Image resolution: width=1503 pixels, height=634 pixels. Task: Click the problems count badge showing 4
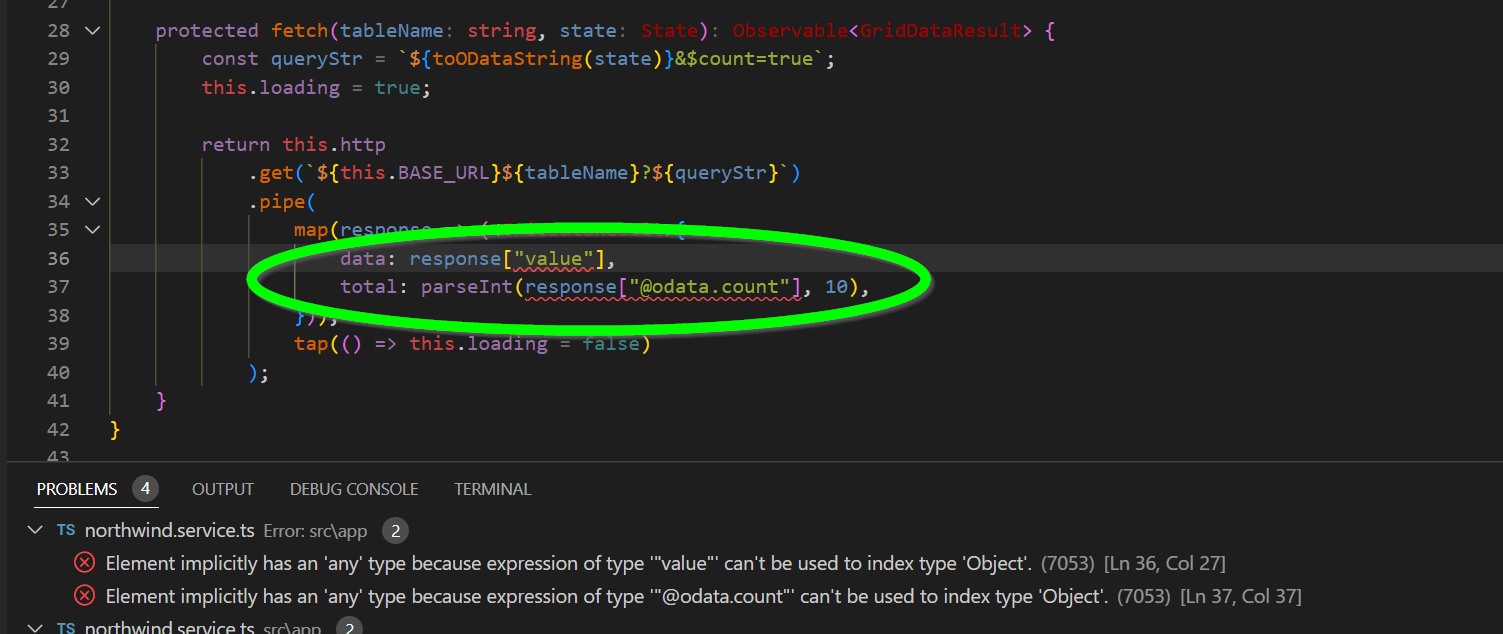(x=145, y=489)
